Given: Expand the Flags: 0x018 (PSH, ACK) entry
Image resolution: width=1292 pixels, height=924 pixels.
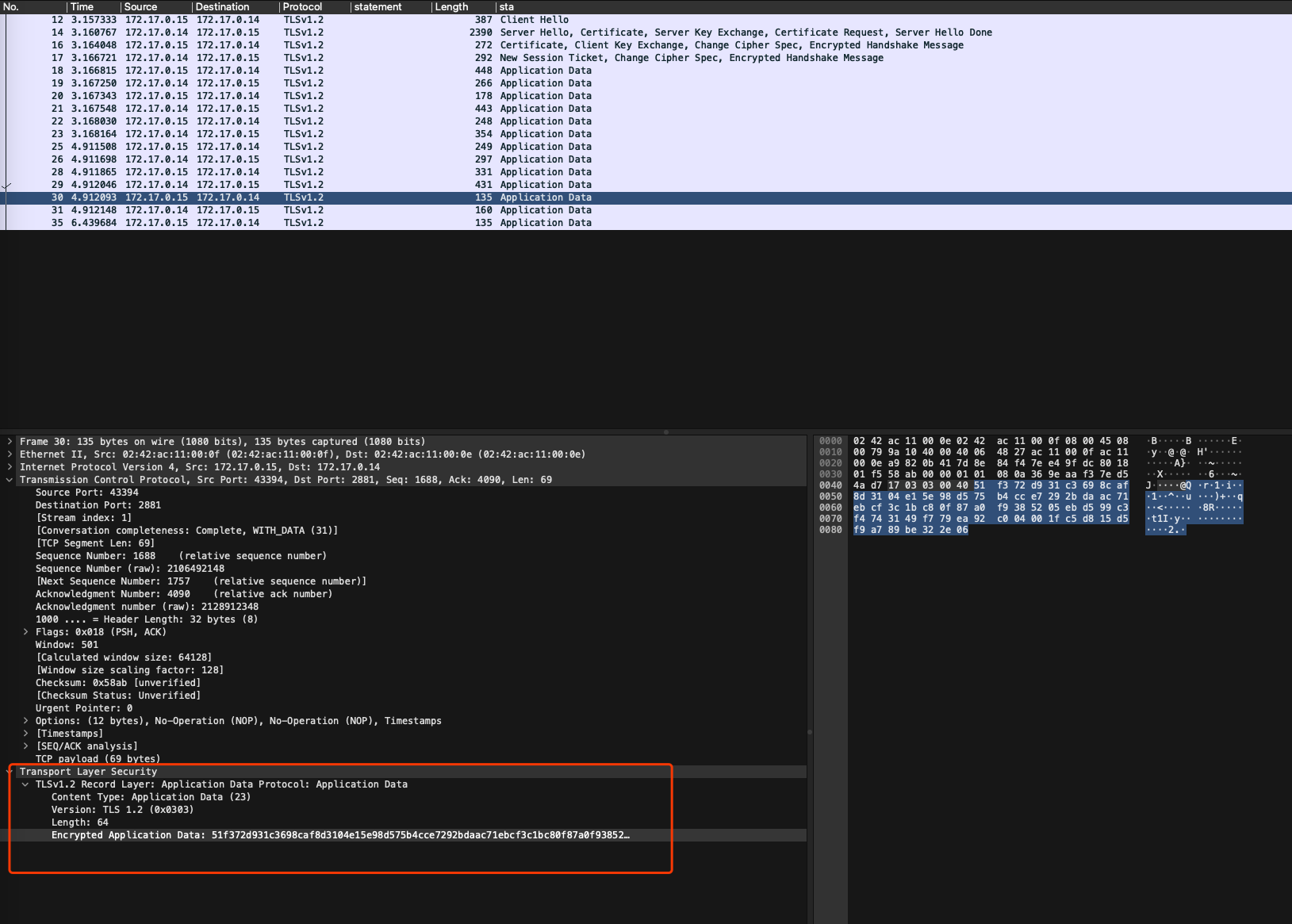Looking at the screenshot, I should click(25, 632).
